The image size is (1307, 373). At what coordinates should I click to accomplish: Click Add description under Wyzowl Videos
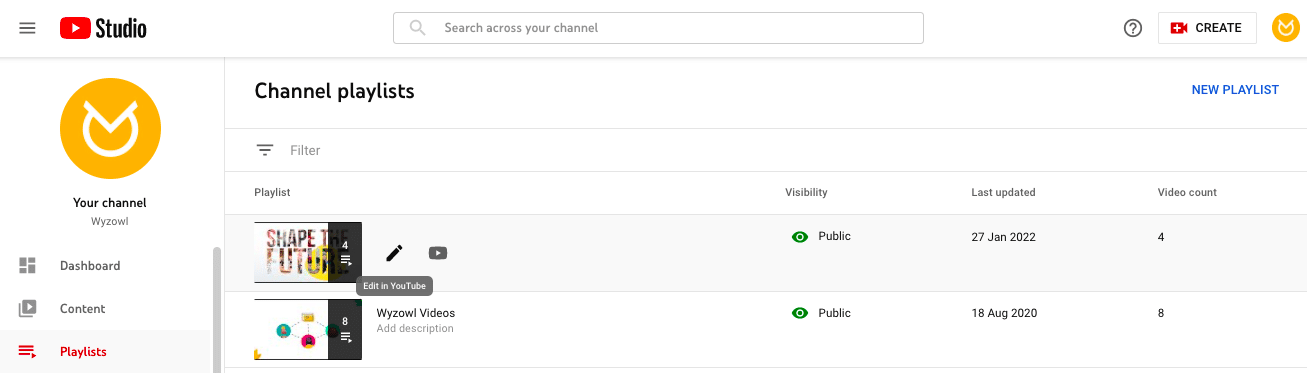click(415, 329)
